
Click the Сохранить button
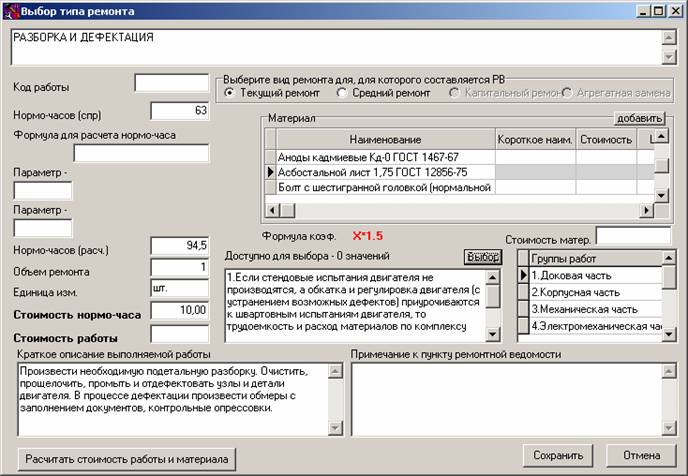558,455
